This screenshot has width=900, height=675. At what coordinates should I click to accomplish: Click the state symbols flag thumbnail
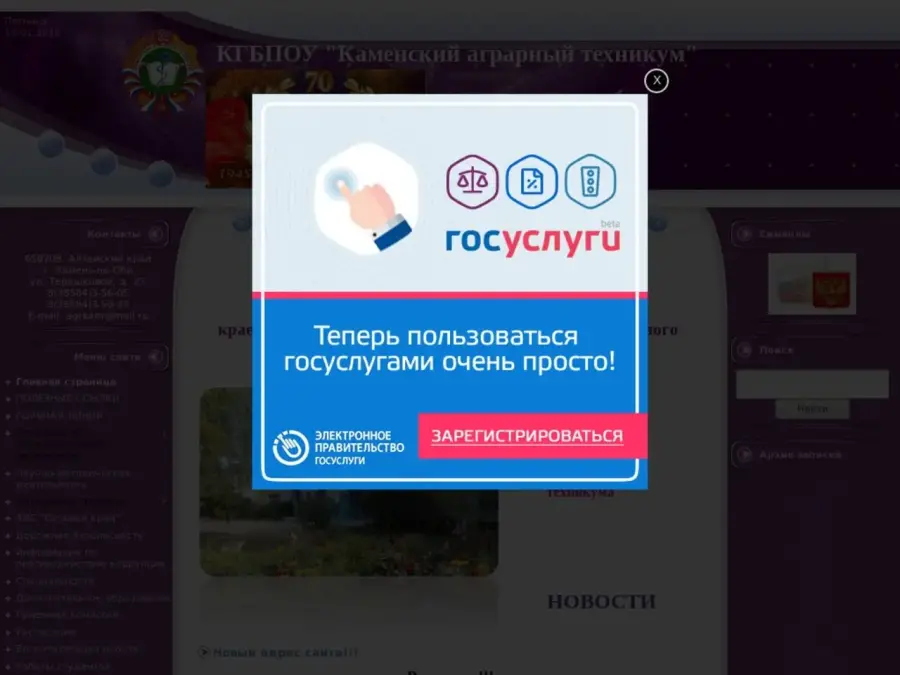click(812, 284)
